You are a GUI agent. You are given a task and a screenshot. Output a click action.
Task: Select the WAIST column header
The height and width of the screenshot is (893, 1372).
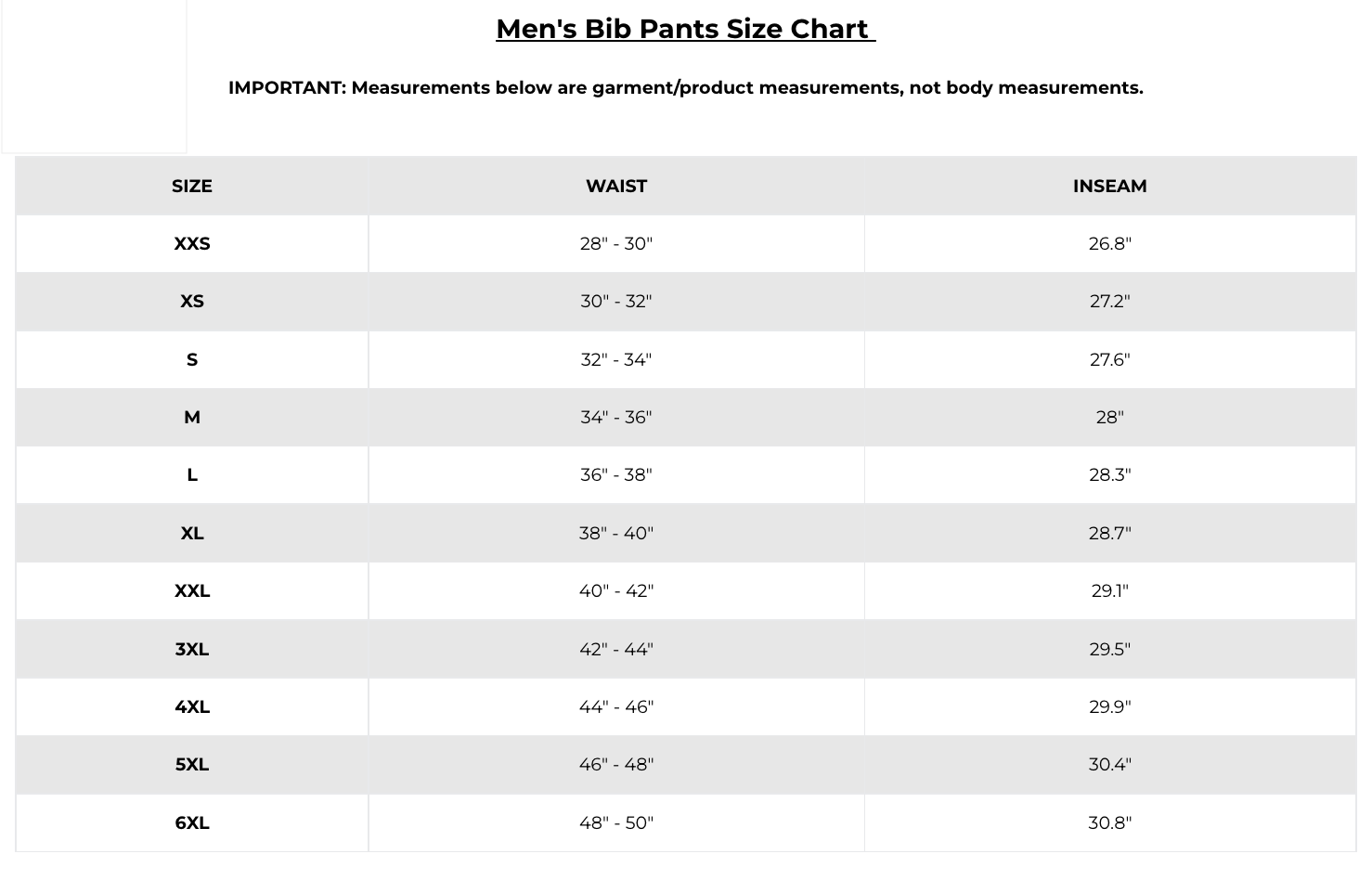(x=616, y=186)
